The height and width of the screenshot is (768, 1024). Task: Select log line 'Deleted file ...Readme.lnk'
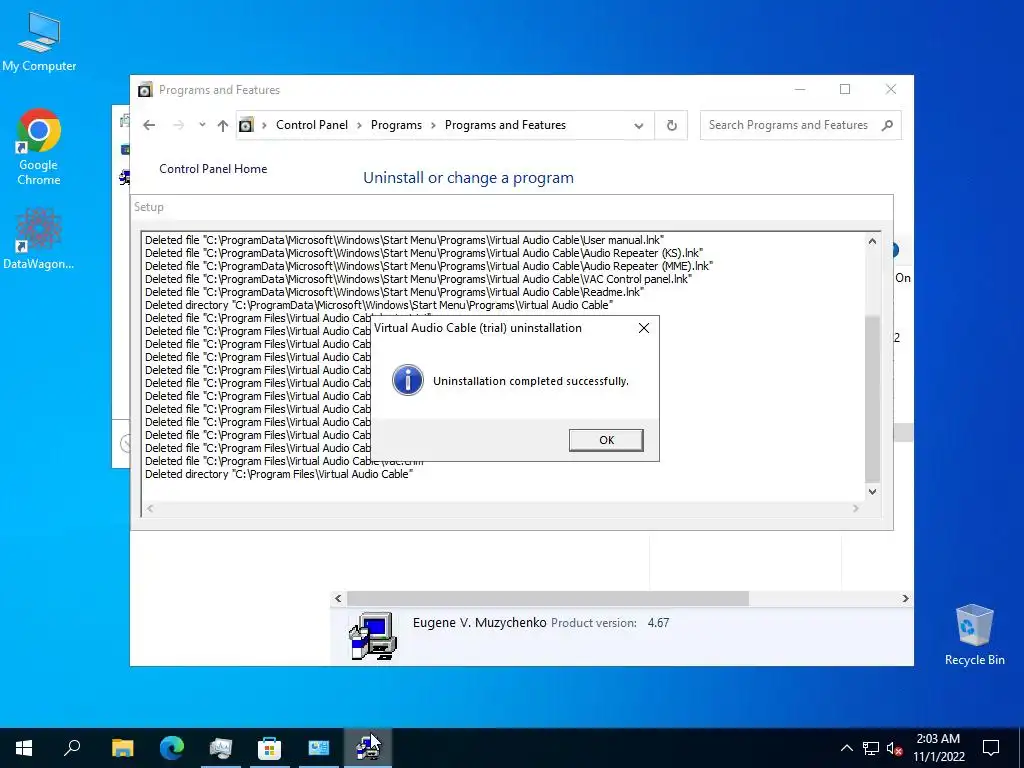pos(394,292)
